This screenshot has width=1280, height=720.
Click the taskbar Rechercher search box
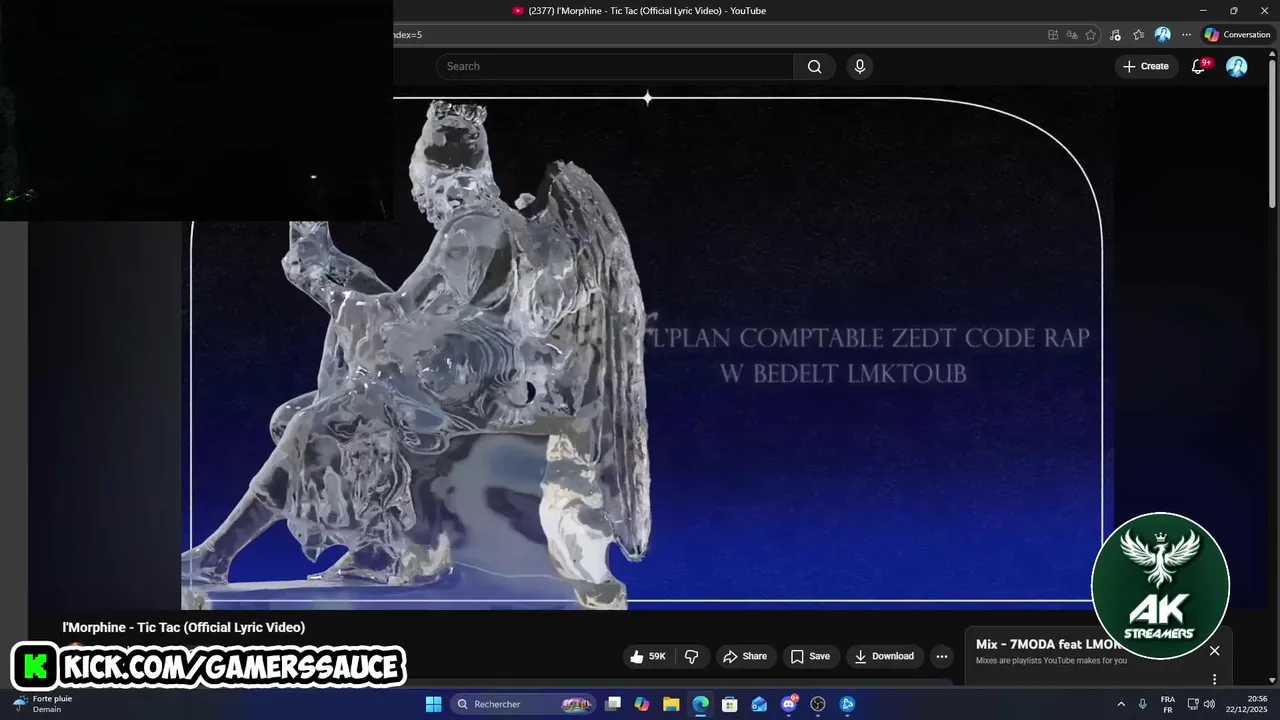pyautogui.click(x=523, y=704)
